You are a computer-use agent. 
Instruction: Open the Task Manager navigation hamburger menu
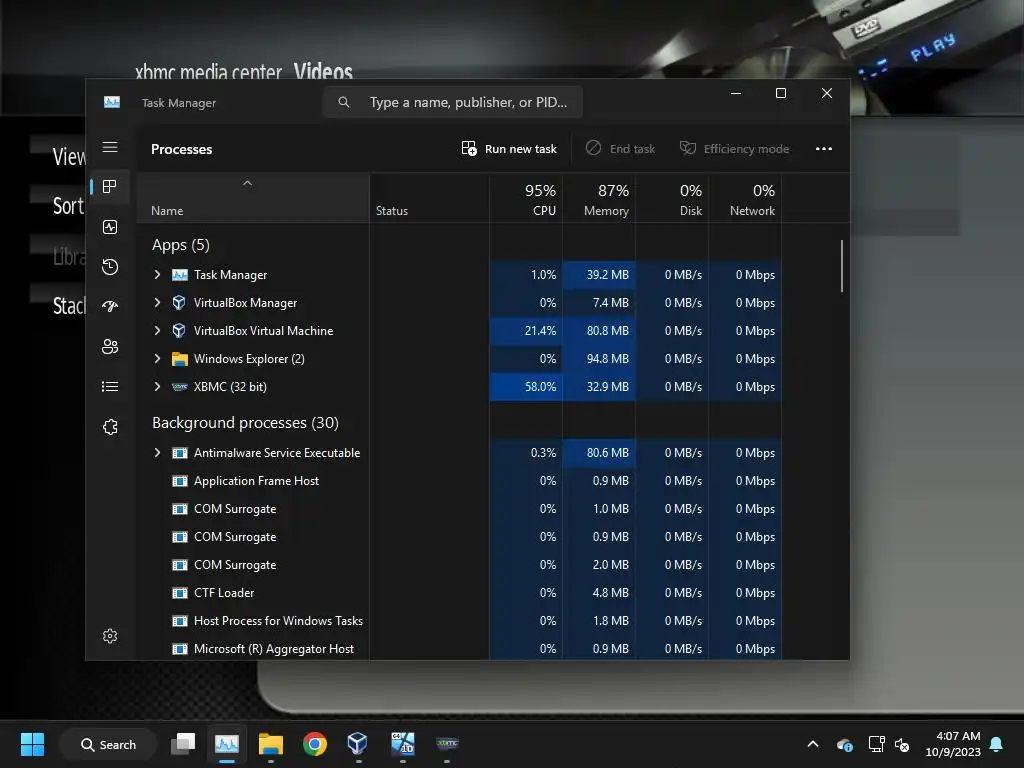click(110, 147)
